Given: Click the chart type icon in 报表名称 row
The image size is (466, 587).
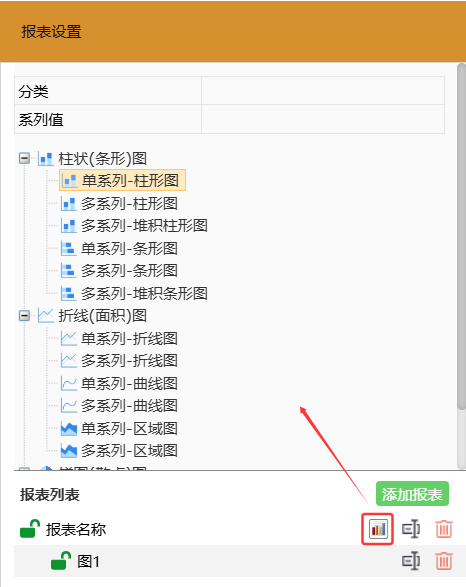Looking at the screenshot, I should pyautogui.click(x=378, y=529).
